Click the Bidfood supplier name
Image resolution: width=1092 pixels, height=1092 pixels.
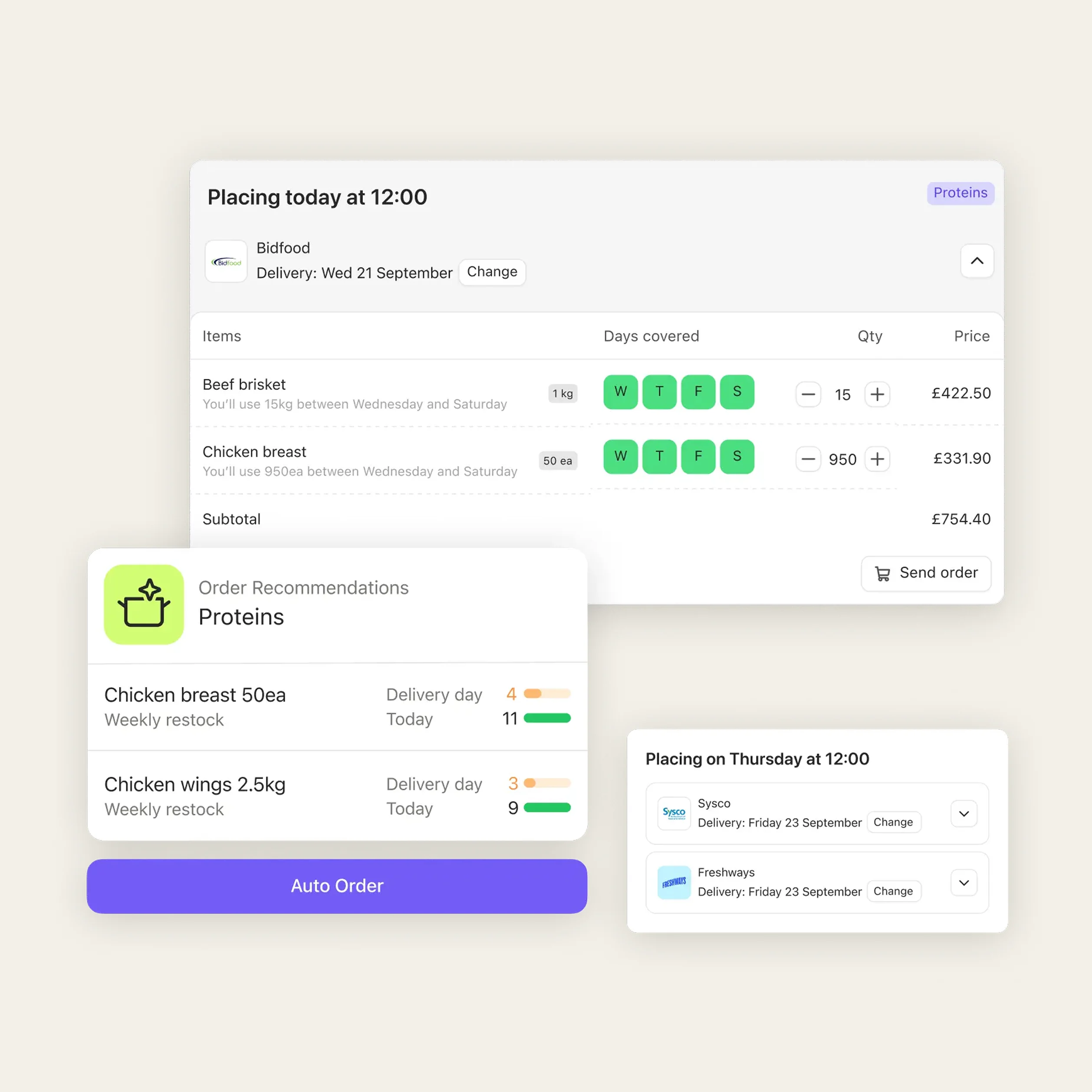[x=283, y=248]
